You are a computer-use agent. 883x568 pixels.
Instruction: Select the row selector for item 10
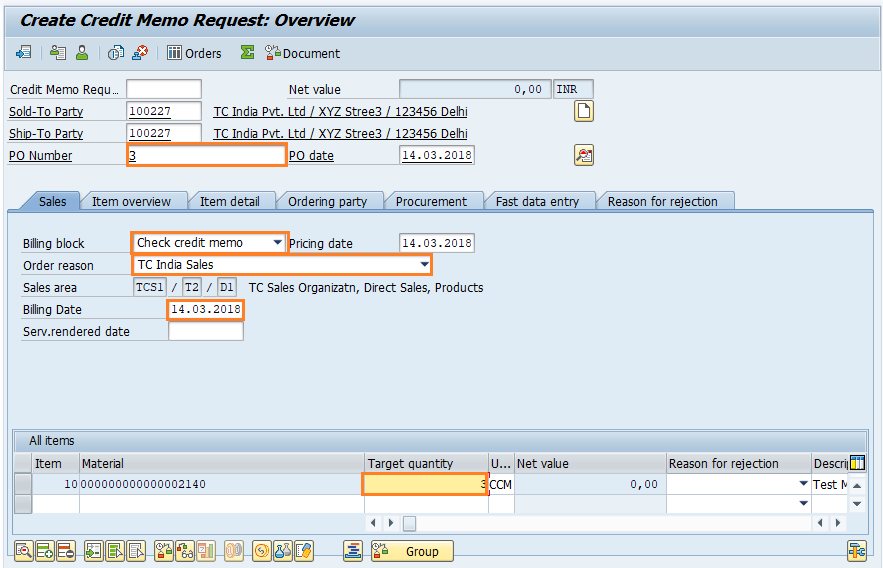(22, 484)
